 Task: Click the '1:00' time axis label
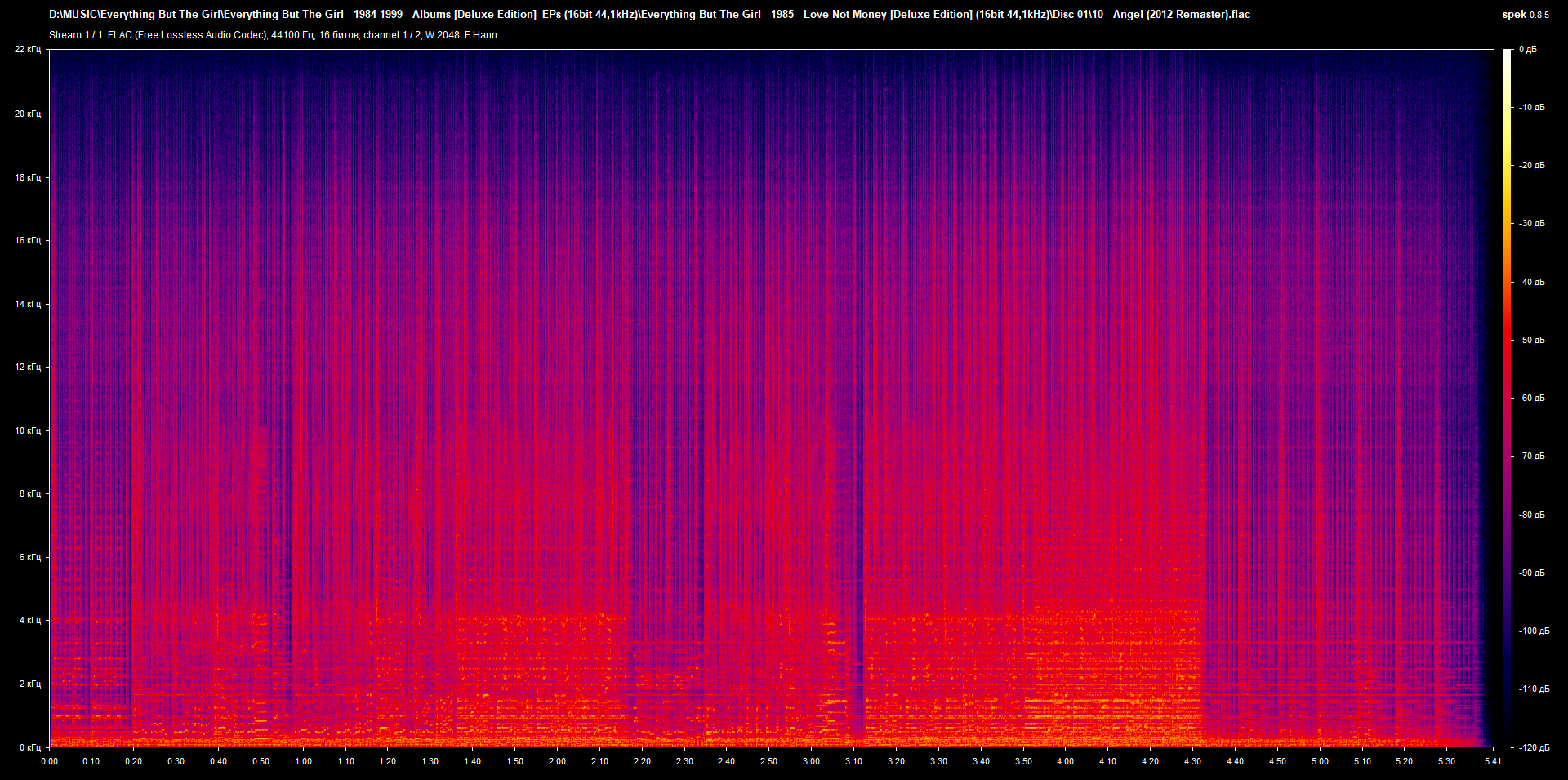tap(303, 761)
